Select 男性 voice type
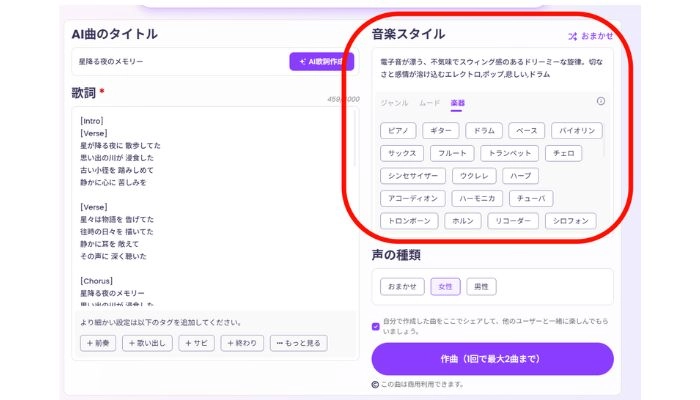The width and height of the screenshot is (700, 400). point(482,287)
